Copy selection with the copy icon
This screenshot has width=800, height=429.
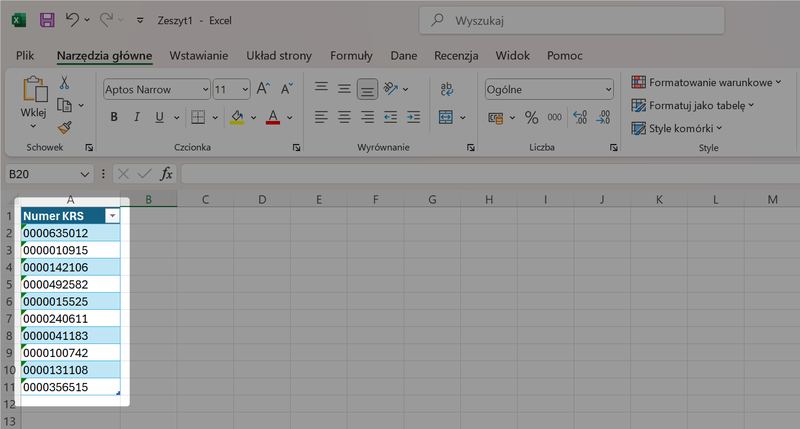64,105
